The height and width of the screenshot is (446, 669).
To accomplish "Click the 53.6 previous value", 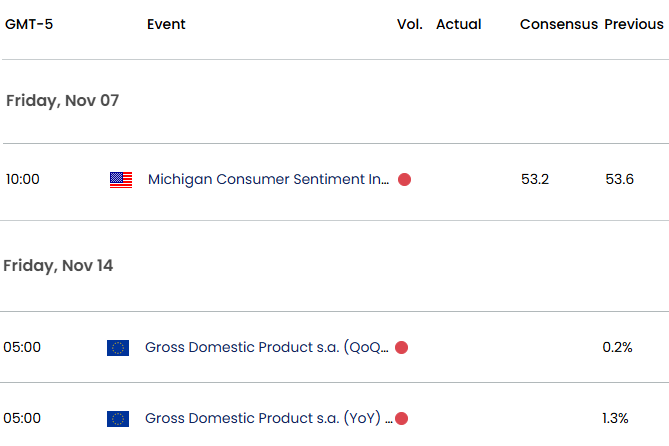I will coord(619,180).
